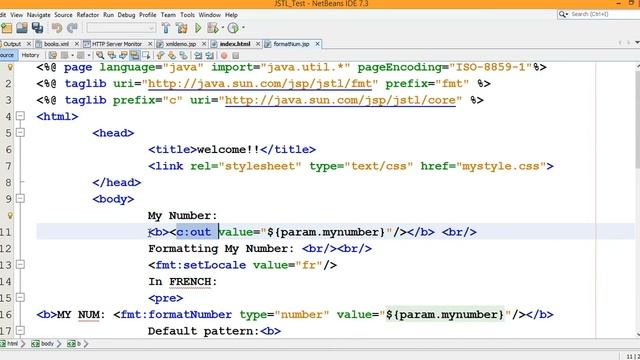This screenshot has height=360, width=640.
Task: Collapse the head fold on line 5
Action: pos(20,133)
